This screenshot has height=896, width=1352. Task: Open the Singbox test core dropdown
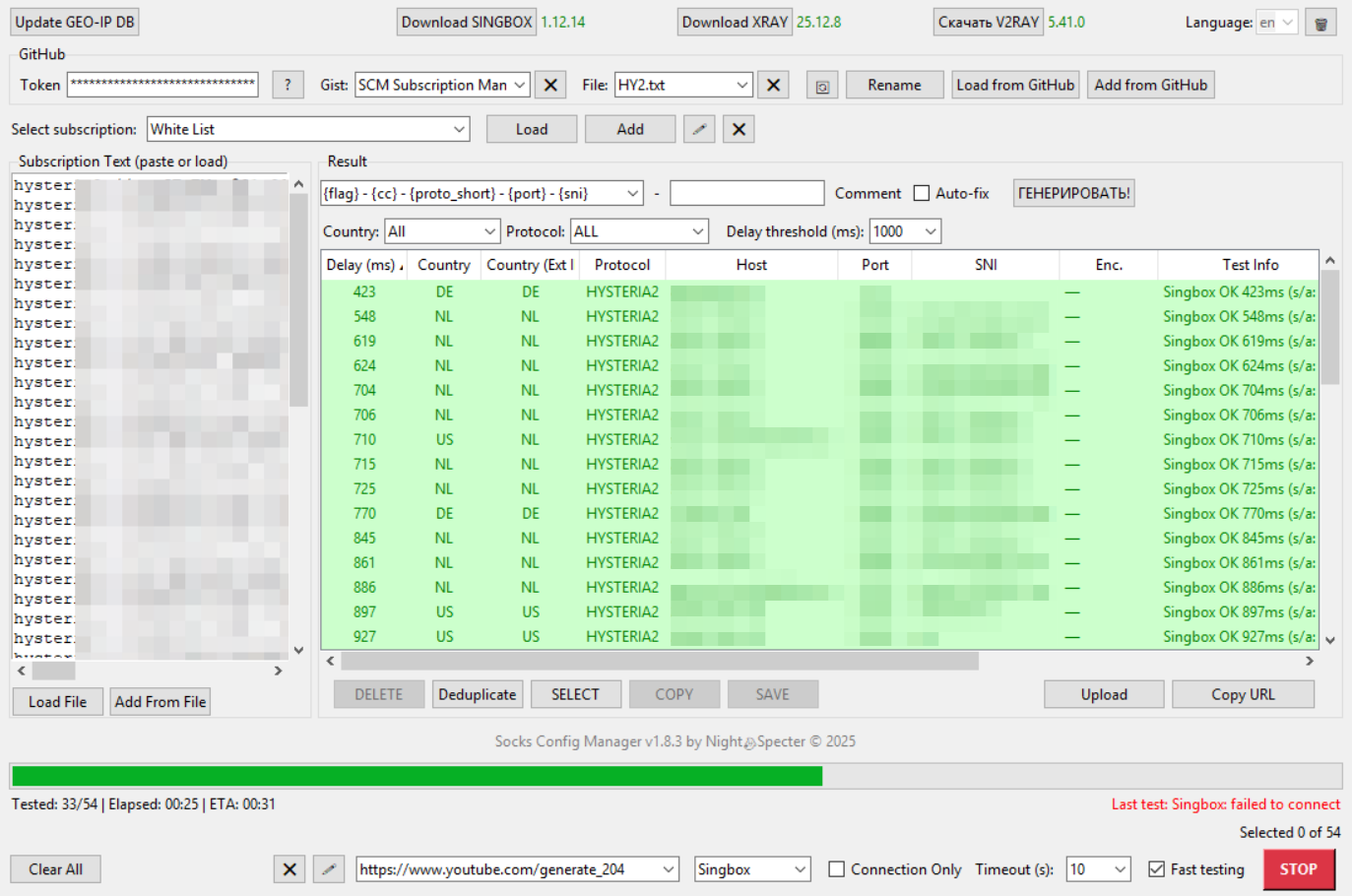click(751, 868)
